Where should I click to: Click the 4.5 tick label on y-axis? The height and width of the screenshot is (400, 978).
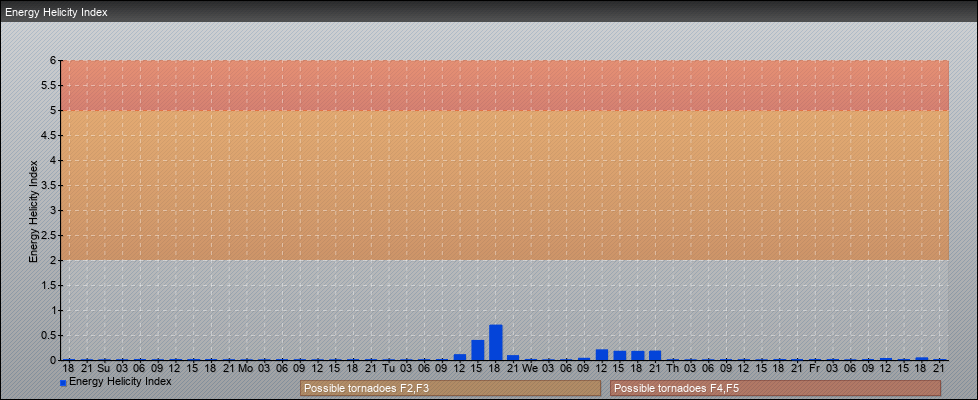pos(49,135)
